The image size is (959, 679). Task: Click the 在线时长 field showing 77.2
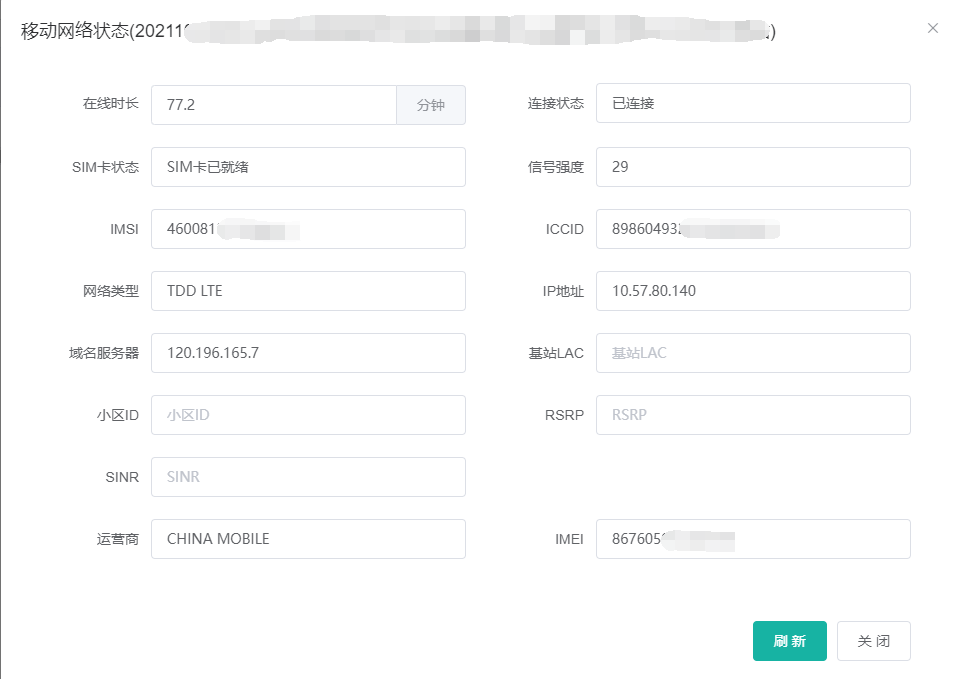click(x=273, y=105)
